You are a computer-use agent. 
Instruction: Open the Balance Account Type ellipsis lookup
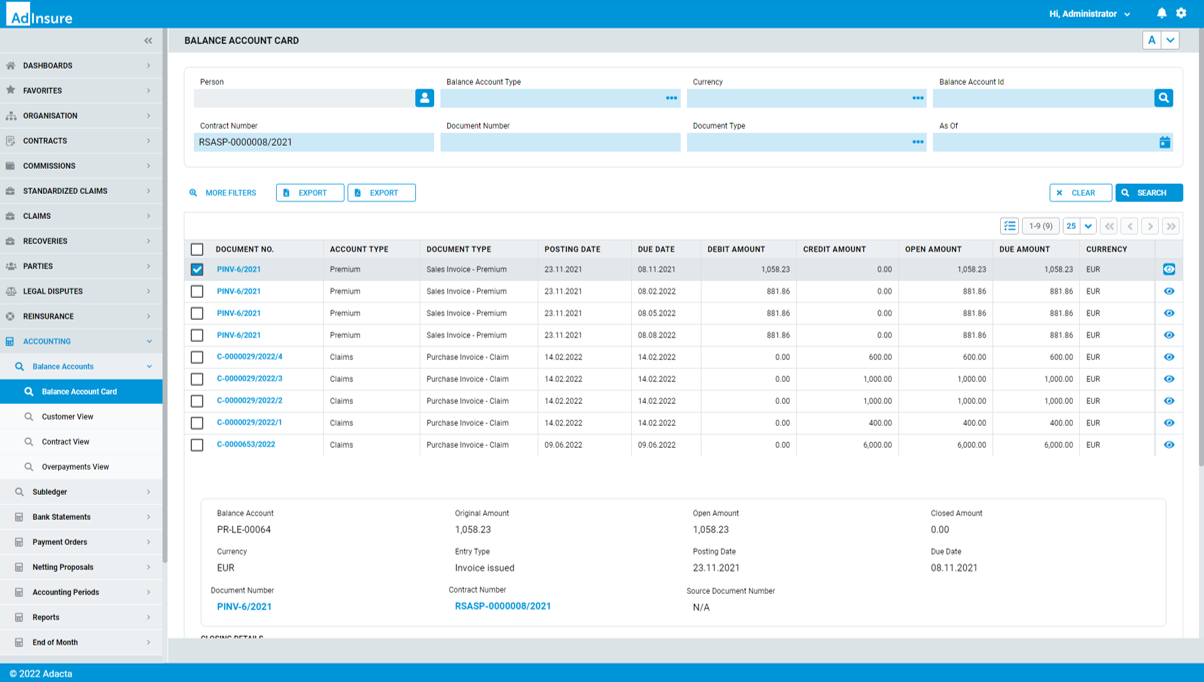click(x=671, y=98)
